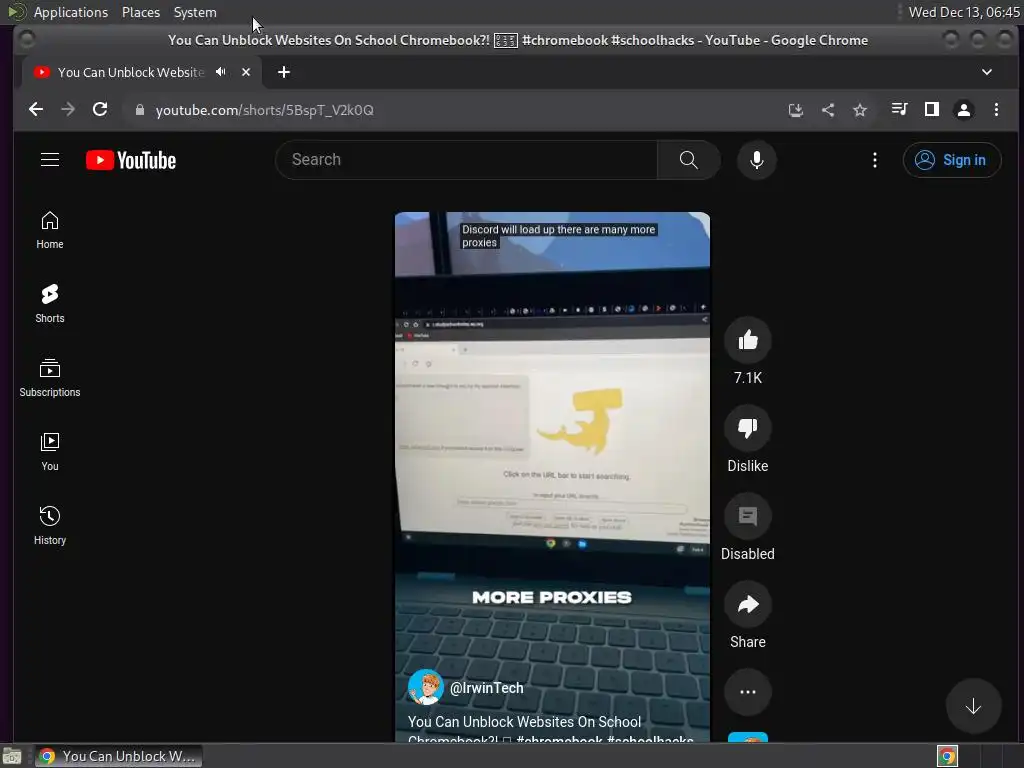The height and width of the screenshot is (768, 1024).
Task: Reload the page
Action: (x=100, y=110)
